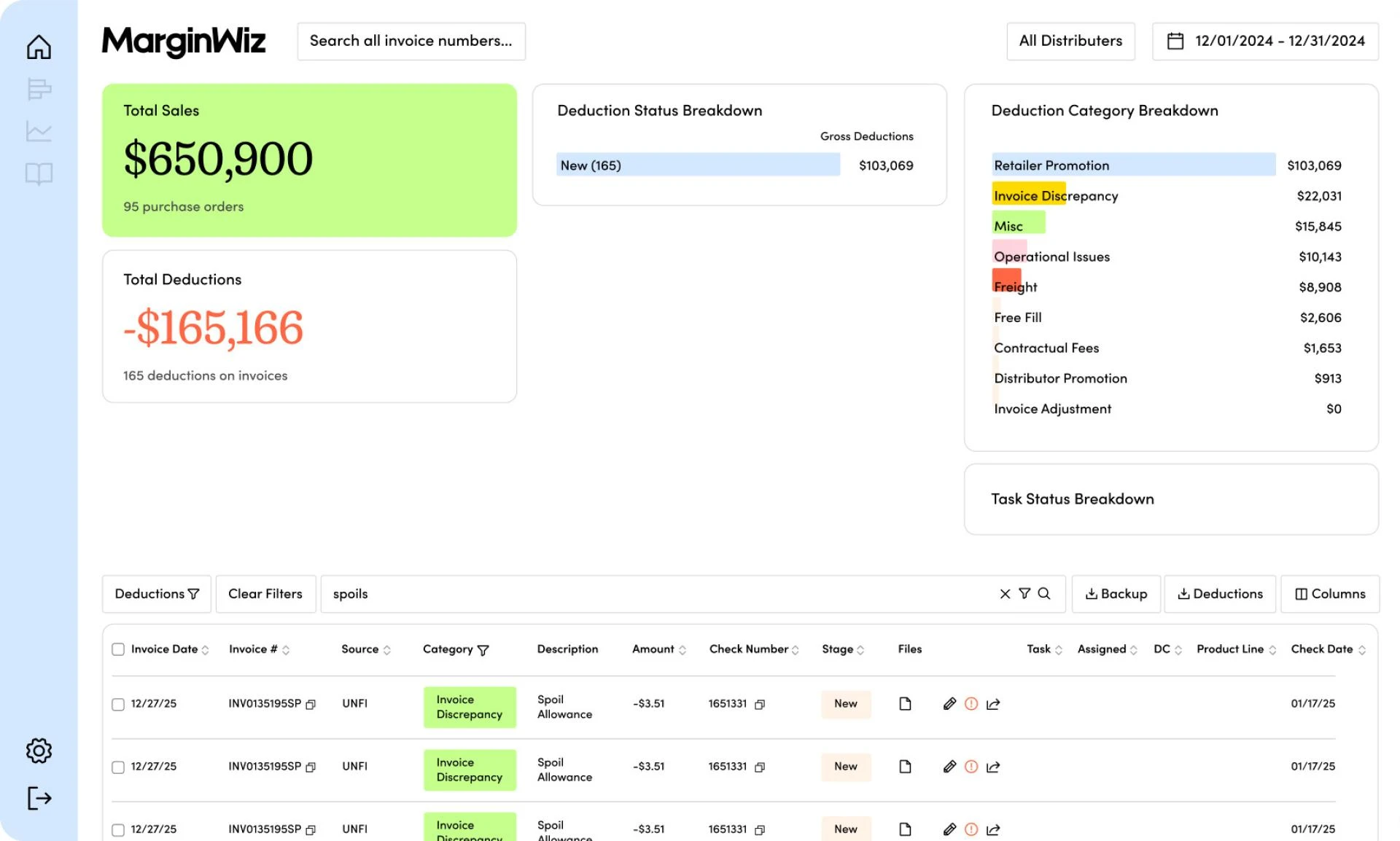View files icon on the second deduction row
The width and height of the screenshot is (1400, 841).
[x=906, y=767]
